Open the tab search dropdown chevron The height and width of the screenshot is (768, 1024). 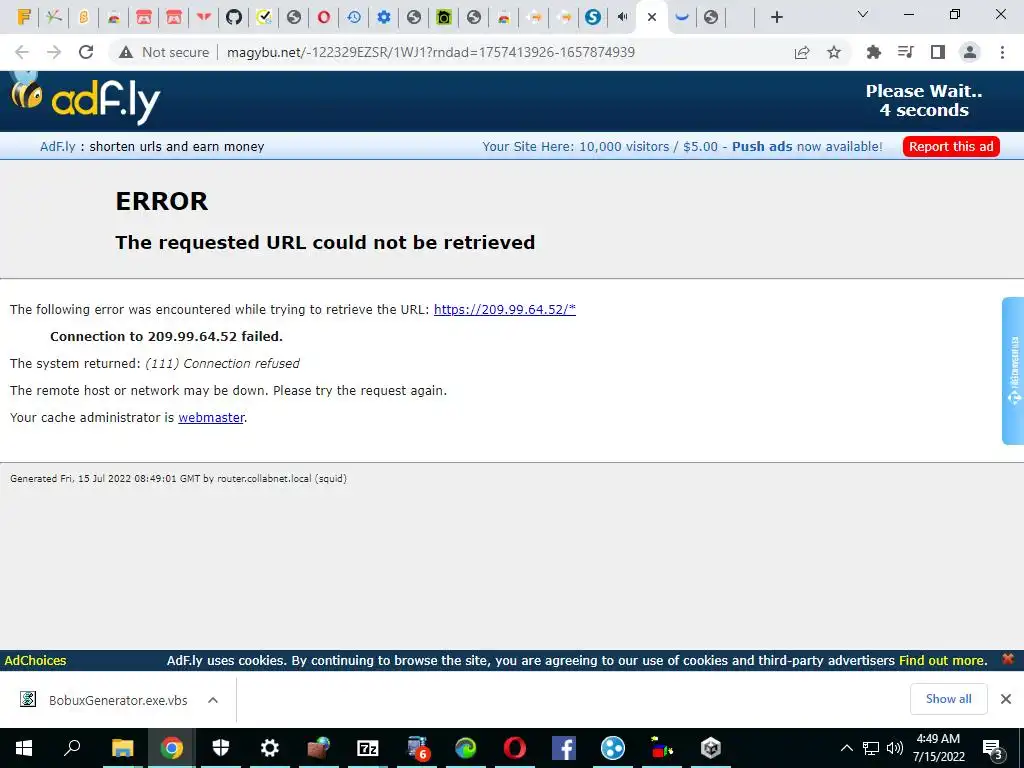point(862,14)
